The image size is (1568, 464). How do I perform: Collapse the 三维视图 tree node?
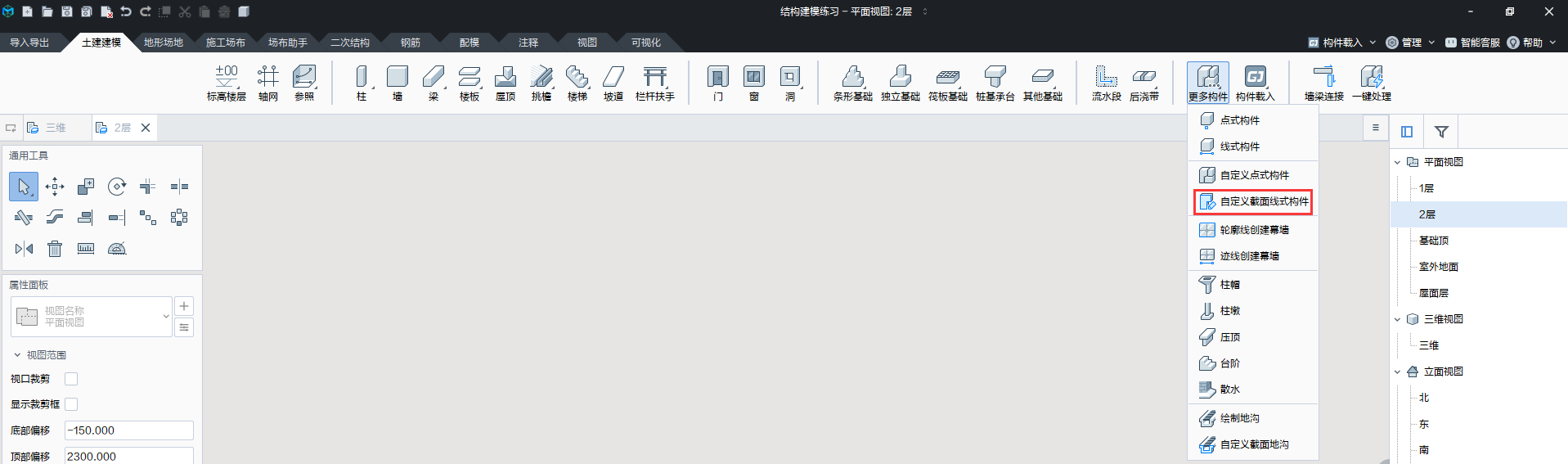[x=1397, y=319]
